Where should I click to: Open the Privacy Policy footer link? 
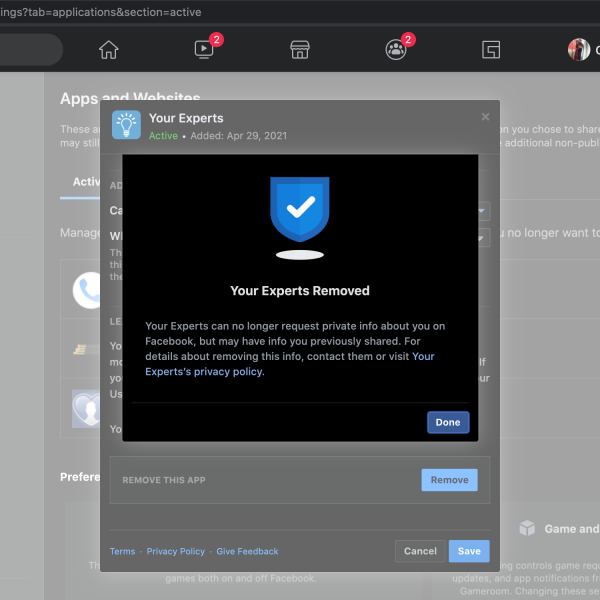click(x=176, y=551)
